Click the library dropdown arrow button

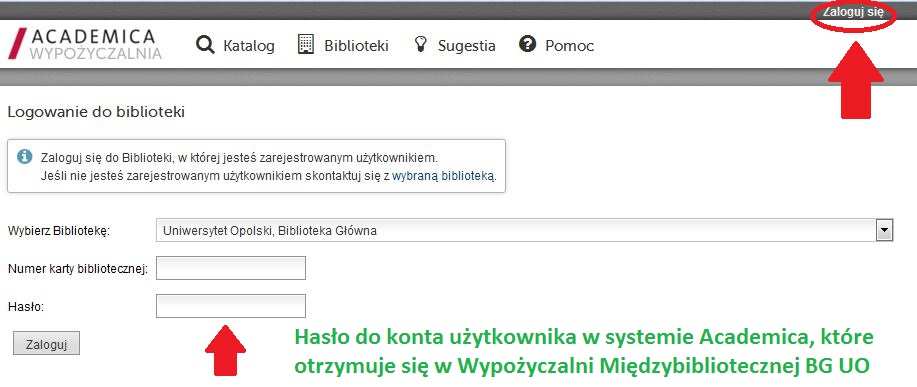884,230
